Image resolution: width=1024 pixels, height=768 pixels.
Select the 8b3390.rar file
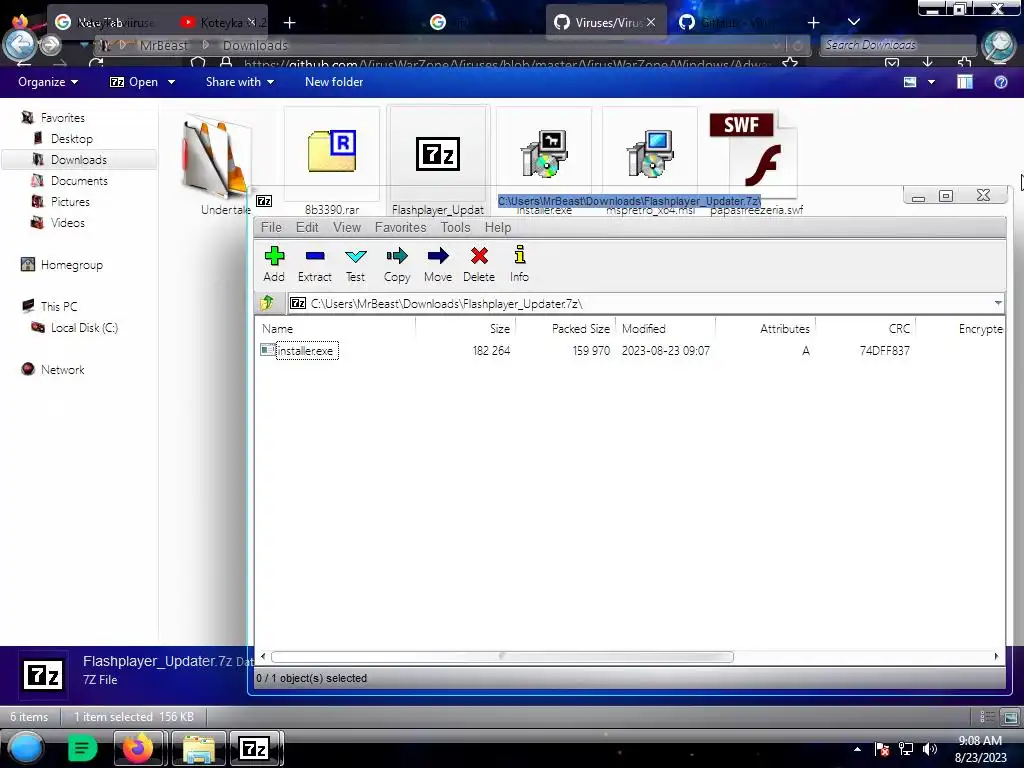click(x=332, y=162)
